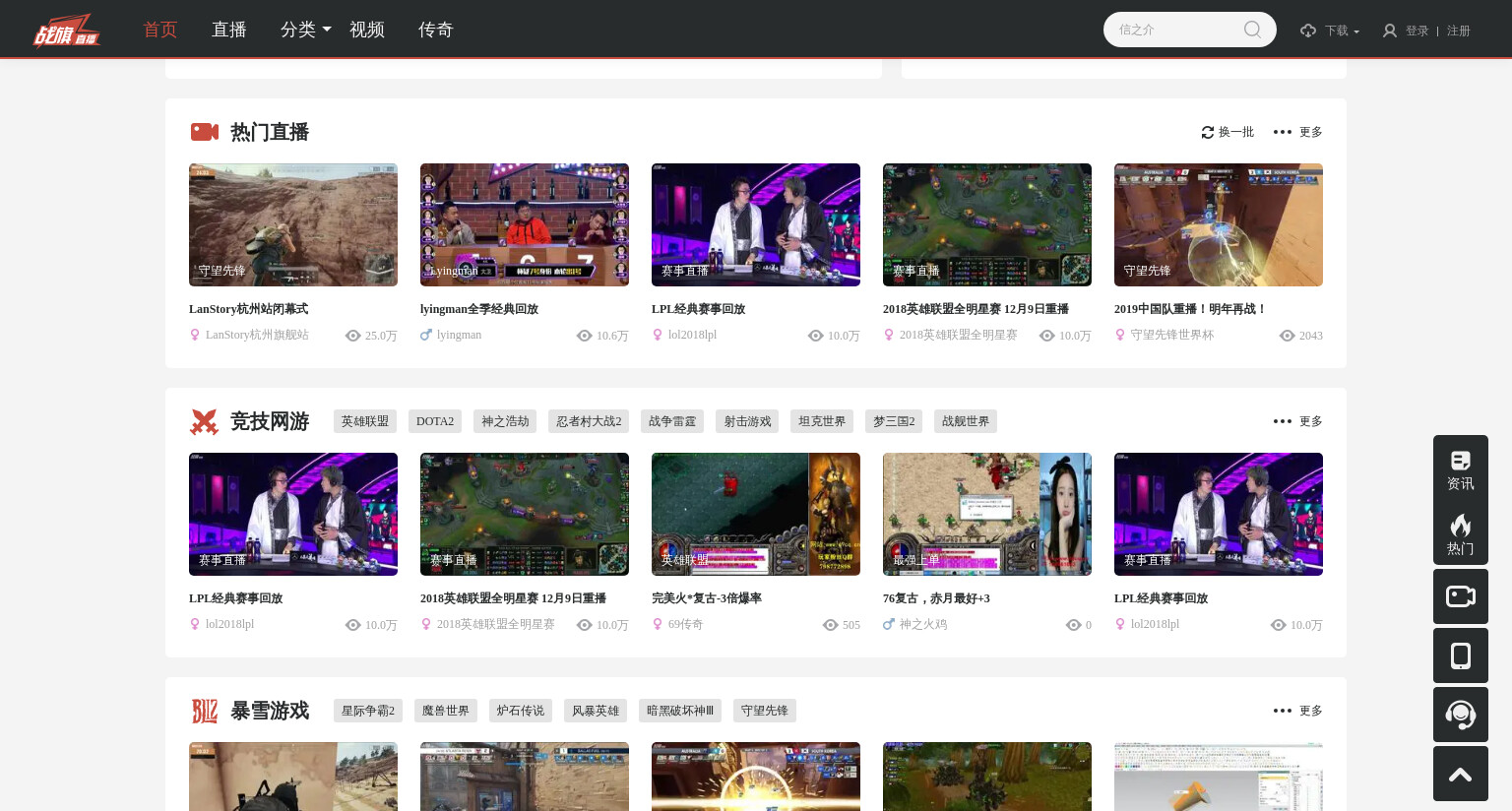Select the 忍者村大战2 game tag
The width and height of the screenshot is (1512, 811).
589,421
